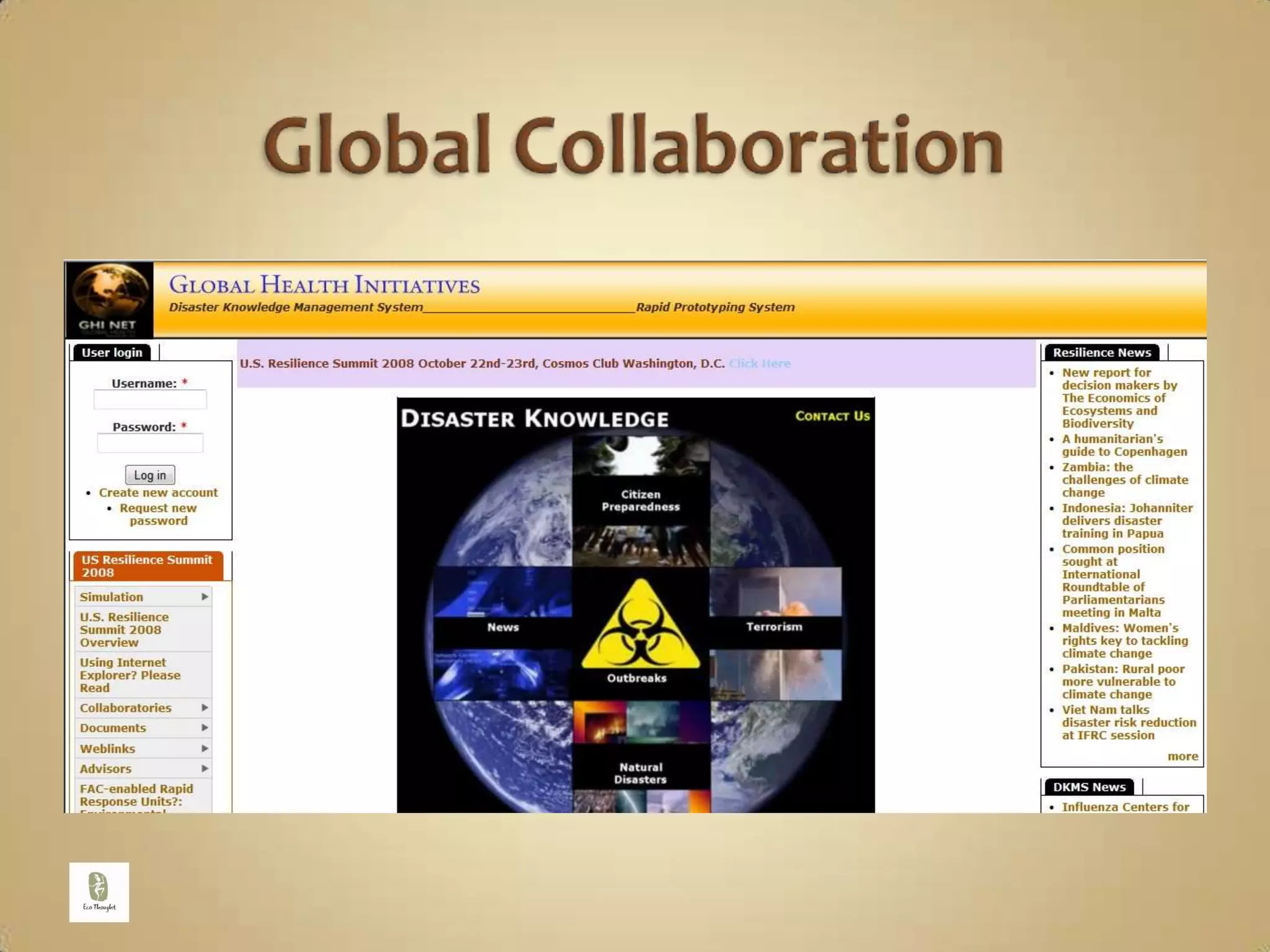The width and height of the screenshot is (1270, 952).
Task: Open Zambia climate change challenges article
Action: [1125, 480]
